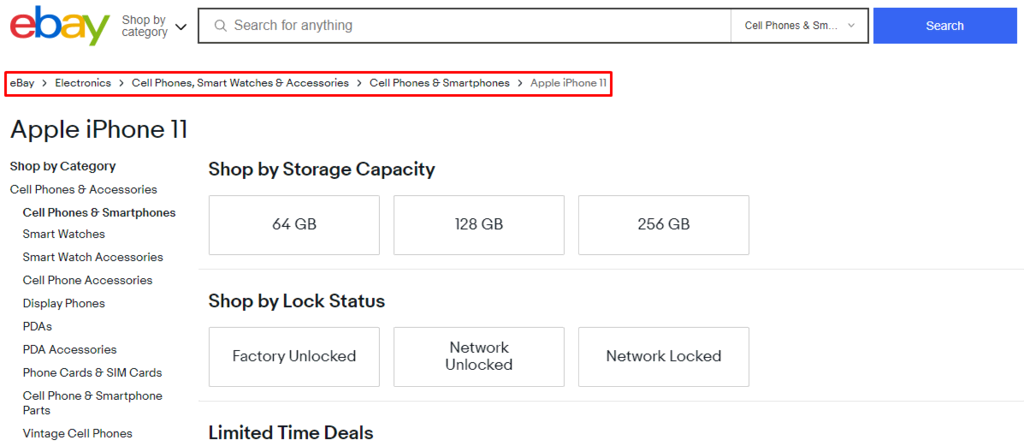Click the search magnifier icon

(x=221, y=25)
